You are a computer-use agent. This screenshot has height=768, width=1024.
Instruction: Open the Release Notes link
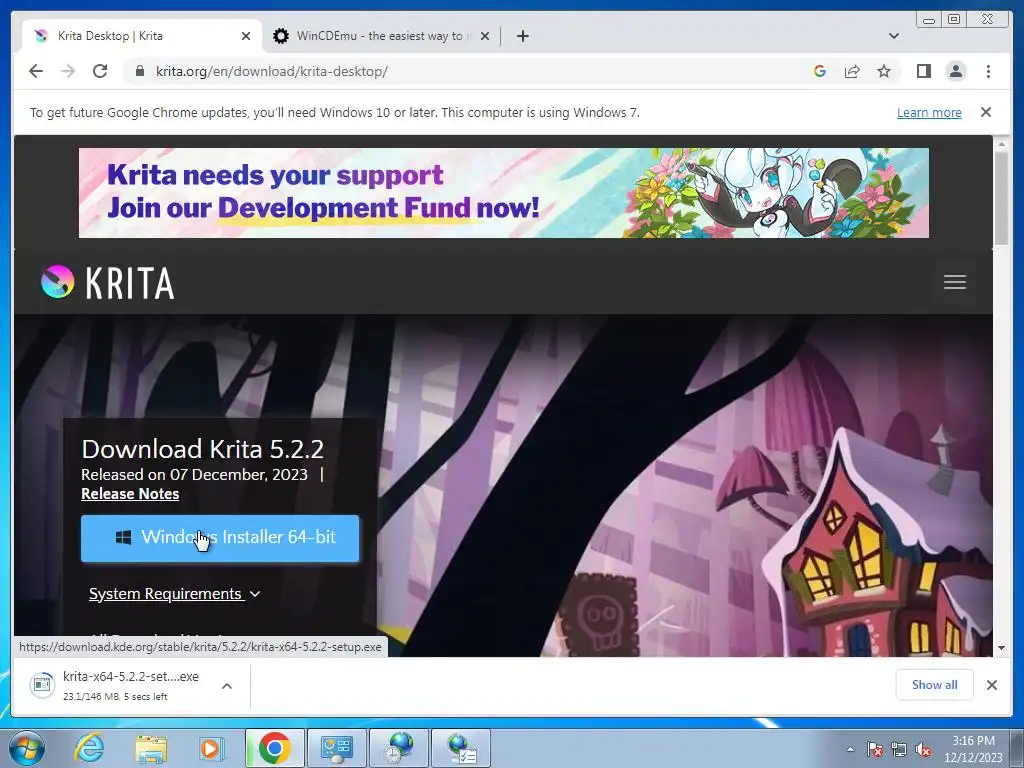(130, 494)
